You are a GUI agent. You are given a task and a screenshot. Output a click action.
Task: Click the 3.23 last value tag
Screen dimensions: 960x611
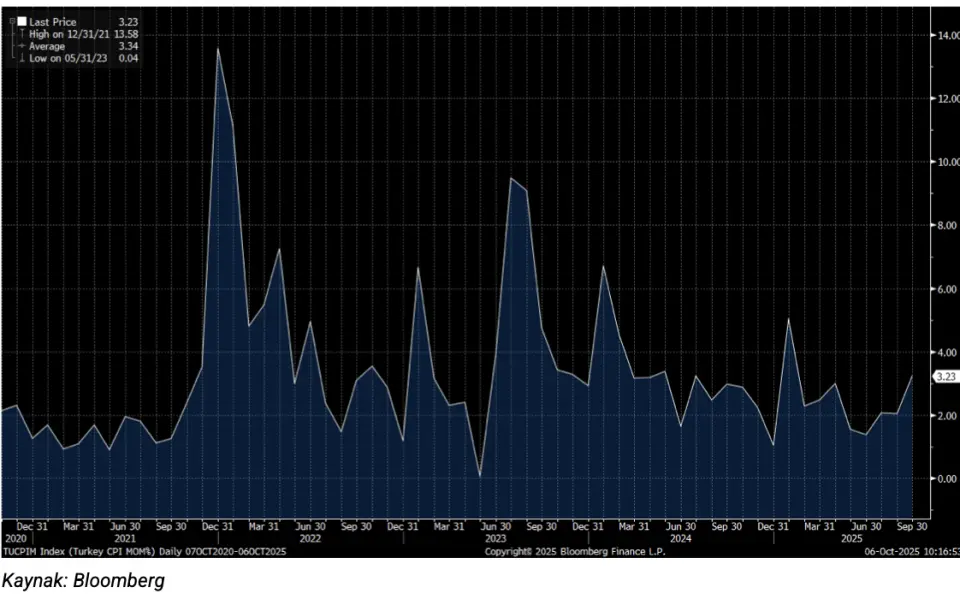(x=945, y=377)
